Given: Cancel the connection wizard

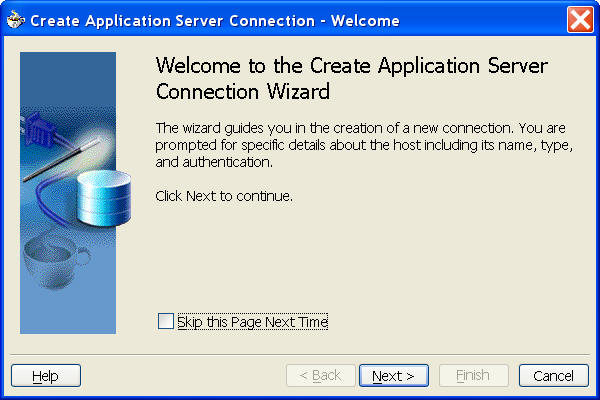Looking at the screenshot, I should click(x=554, y=376).
